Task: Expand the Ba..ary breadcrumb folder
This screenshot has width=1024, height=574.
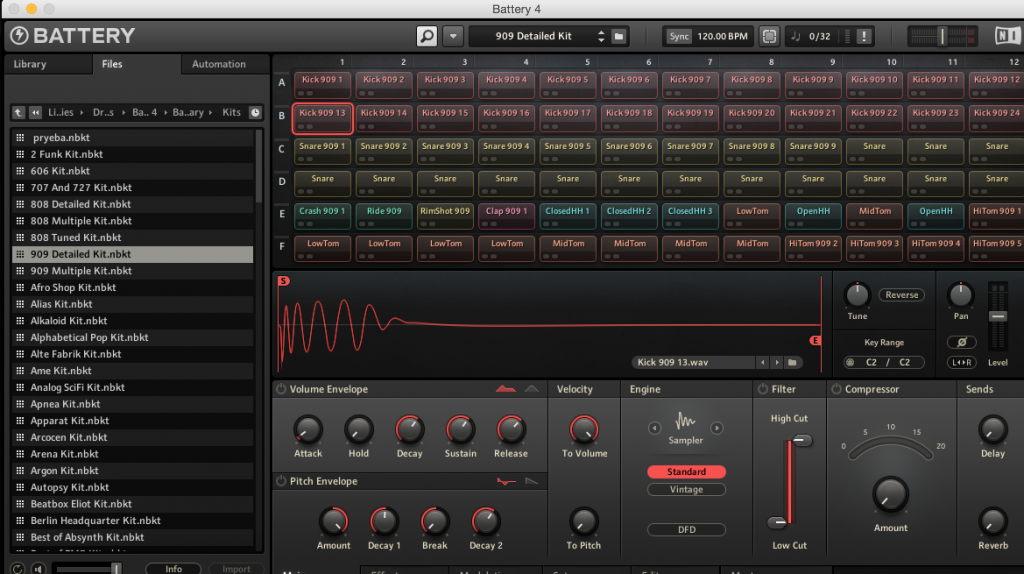Action: pos(188,112)
